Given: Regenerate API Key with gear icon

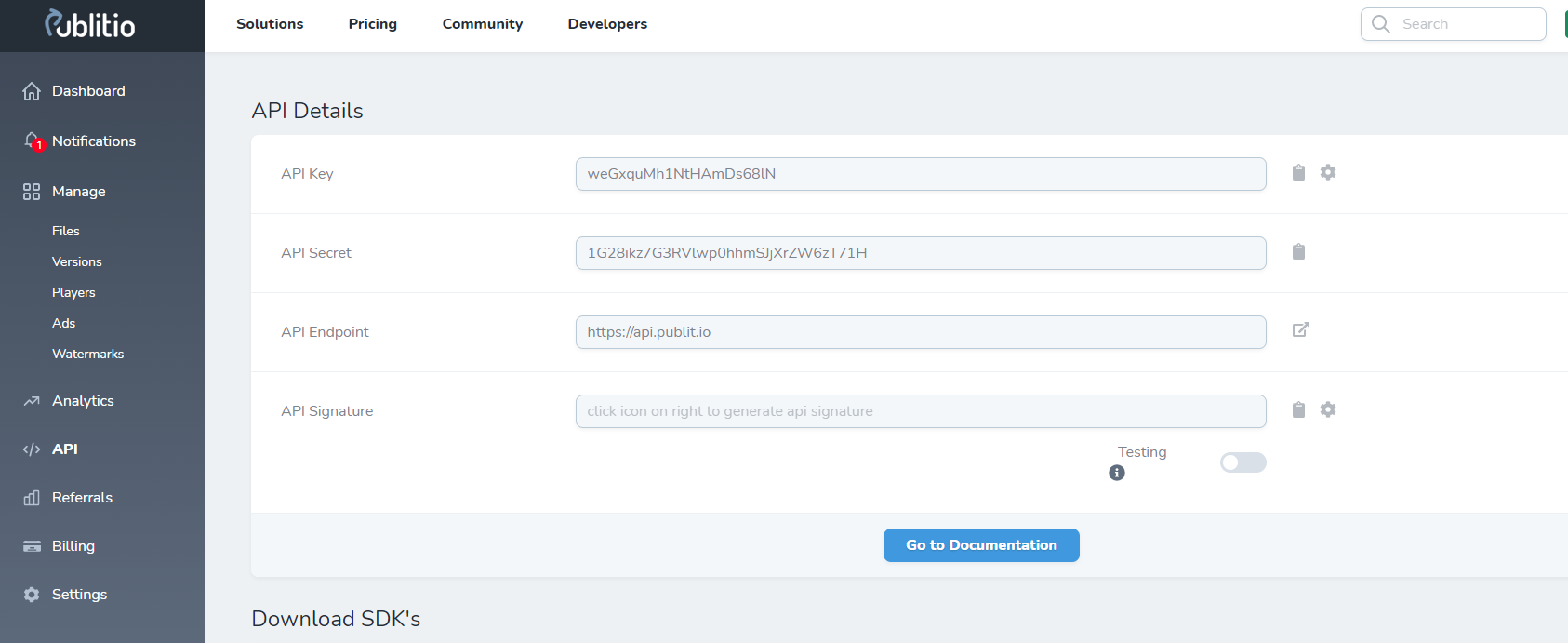Looking at the screenshot, I should pyautogui.click(x=1328, y=172).
